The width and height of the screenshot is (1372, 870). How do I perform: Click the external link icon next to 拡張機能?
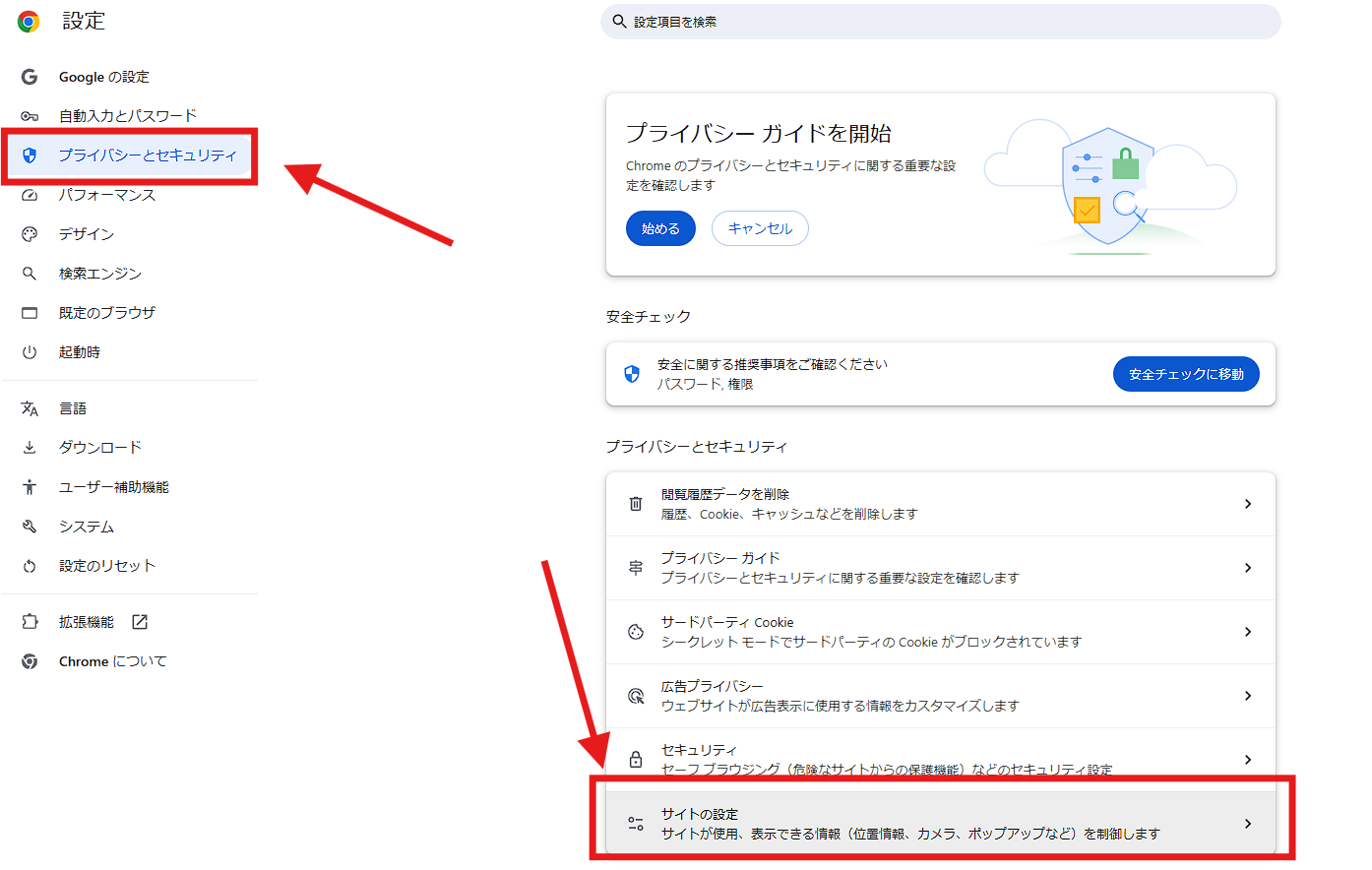point(140,622)
